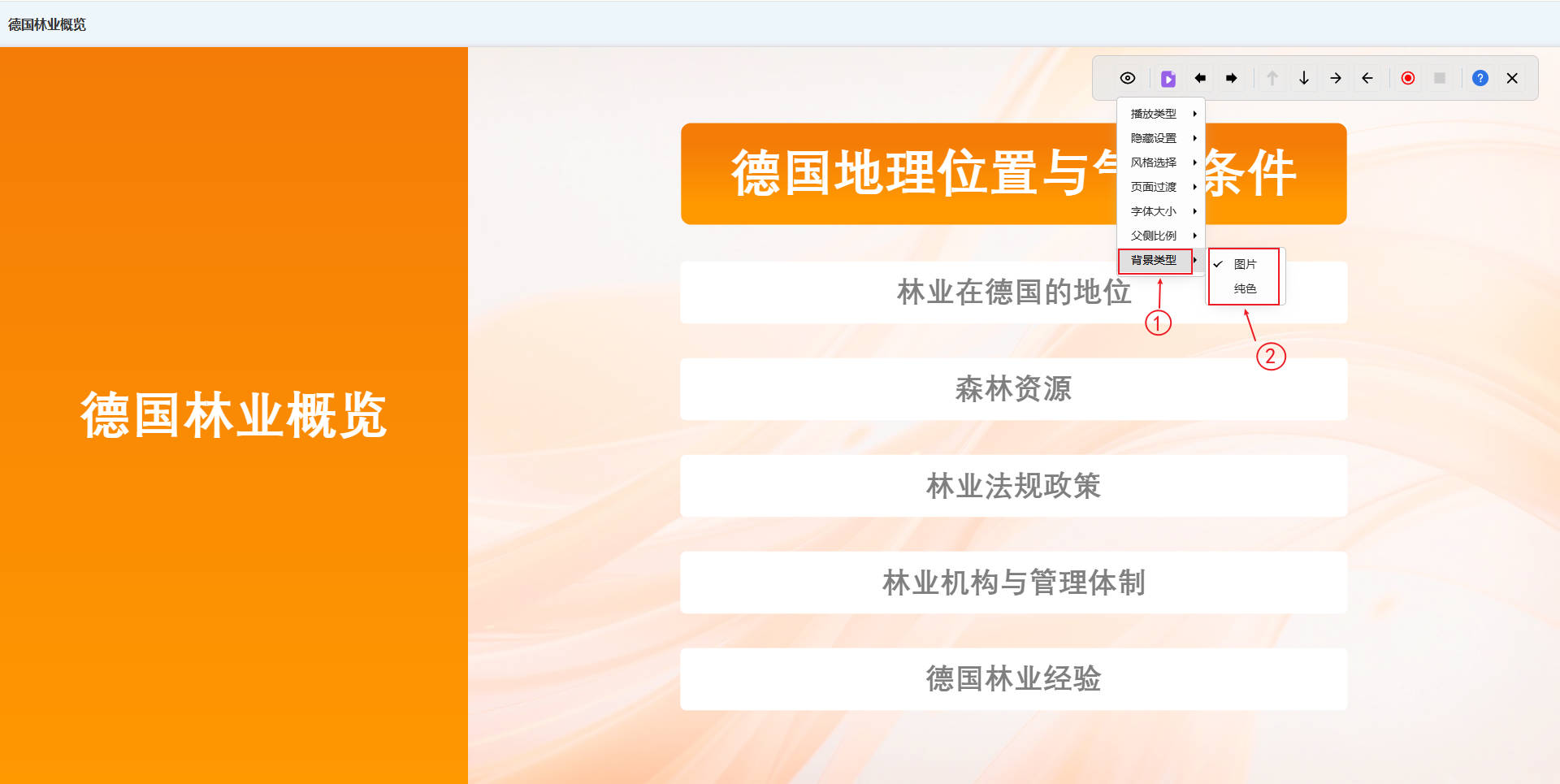Viewport: 1560px width, 784px height.
Task: Open the 林业法规政策 topic box
Action: 1013,486
